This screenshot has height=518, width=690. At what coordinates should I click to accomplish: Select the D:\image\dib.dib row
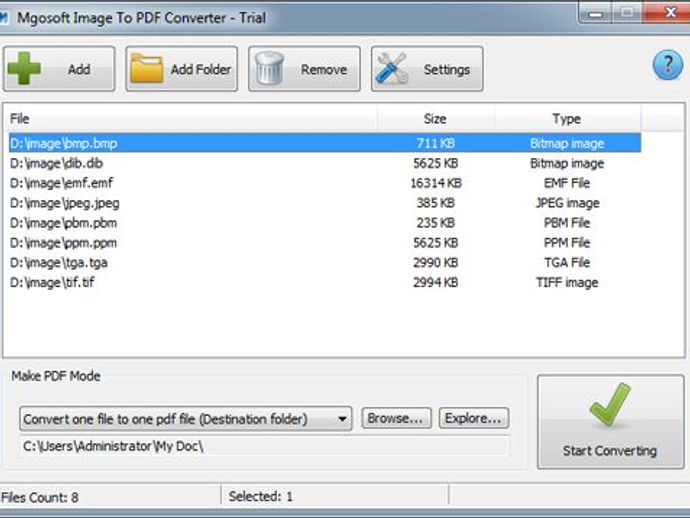[325, 163]
